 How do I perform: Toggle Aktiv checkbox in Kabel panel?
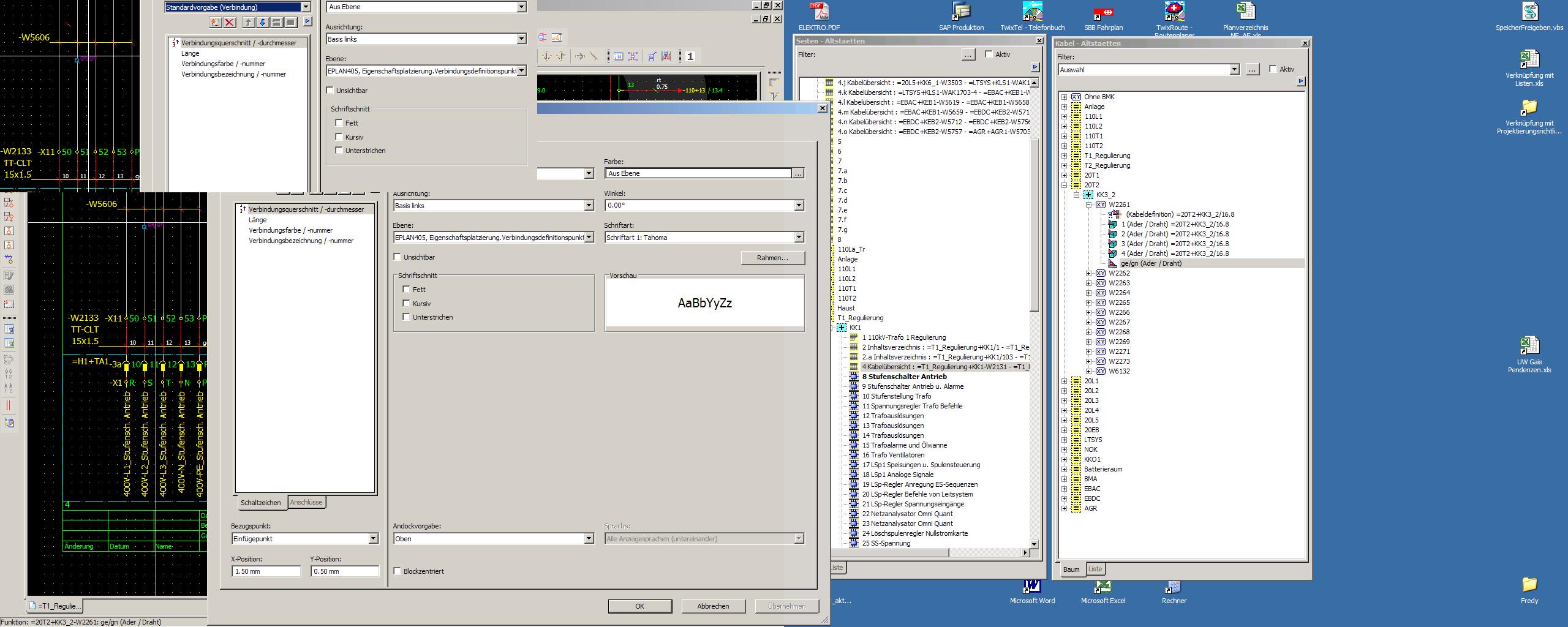coord(1273,69)
